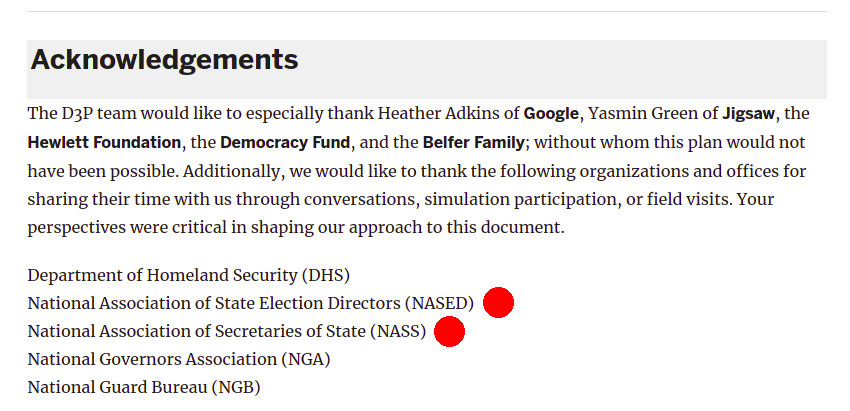Image resolution: width=850 pixels, height=411 pixels.
Task: Click the bold Hewlett Foundation text
Action: tap(104, 143)
